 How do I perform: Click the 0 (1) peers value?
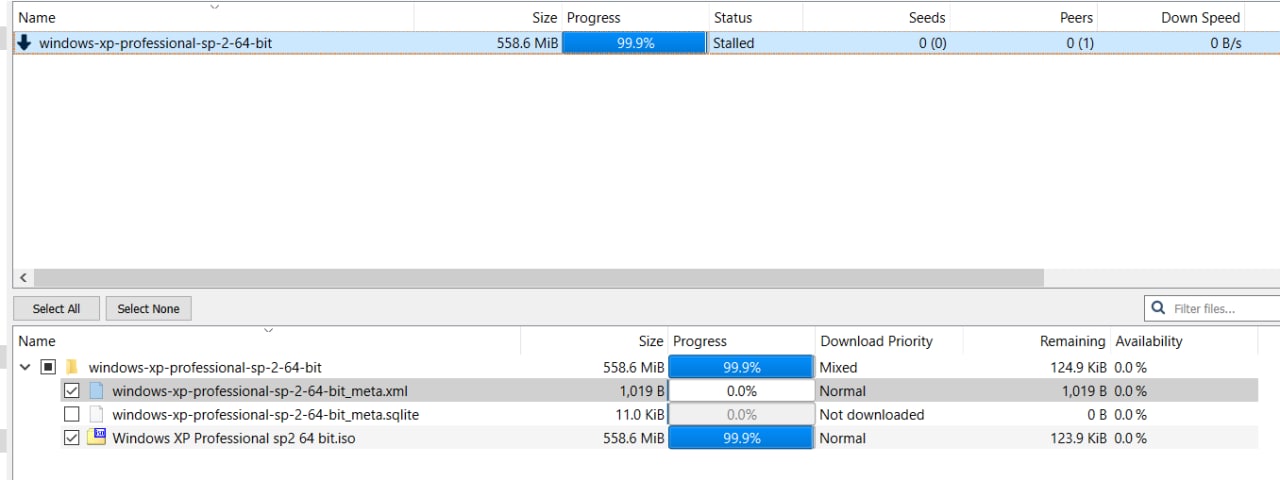pyautogui.click(x=1079, y=43)
